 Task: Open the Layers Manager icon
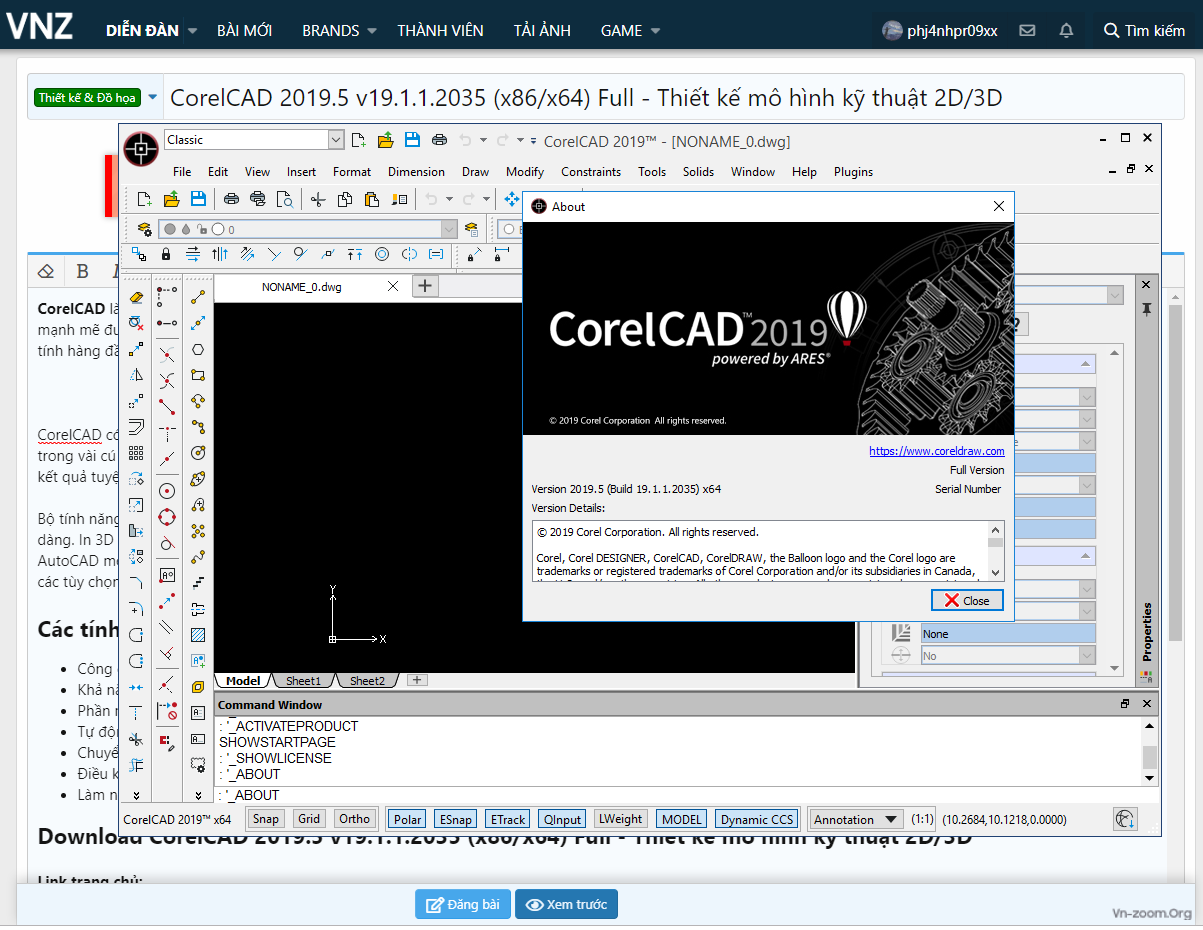144,229
